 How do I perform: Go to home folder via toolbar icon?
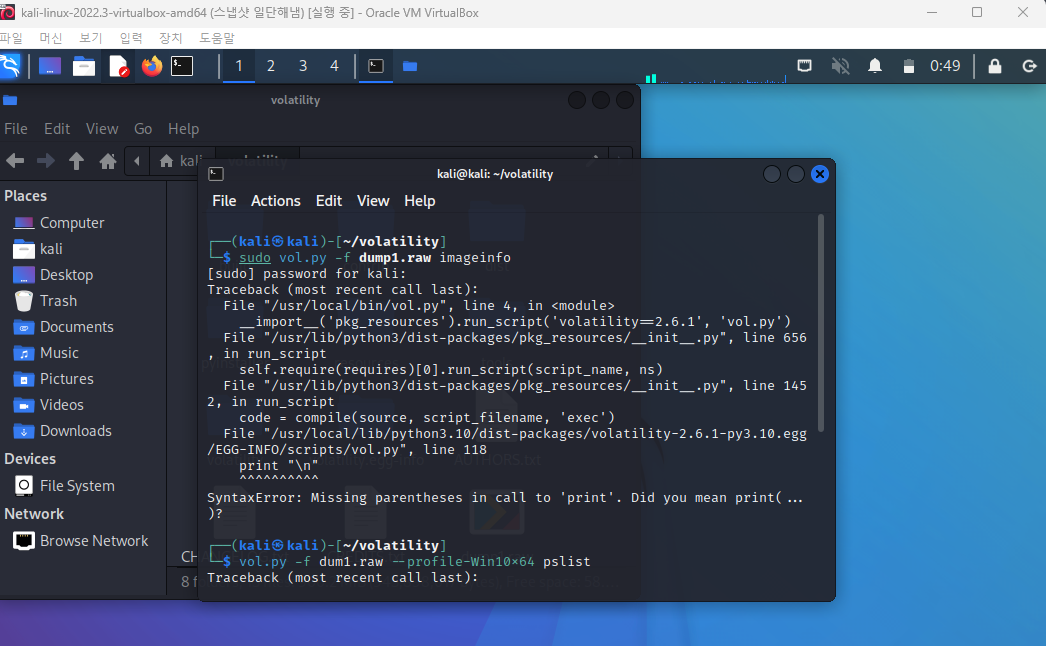108,161
